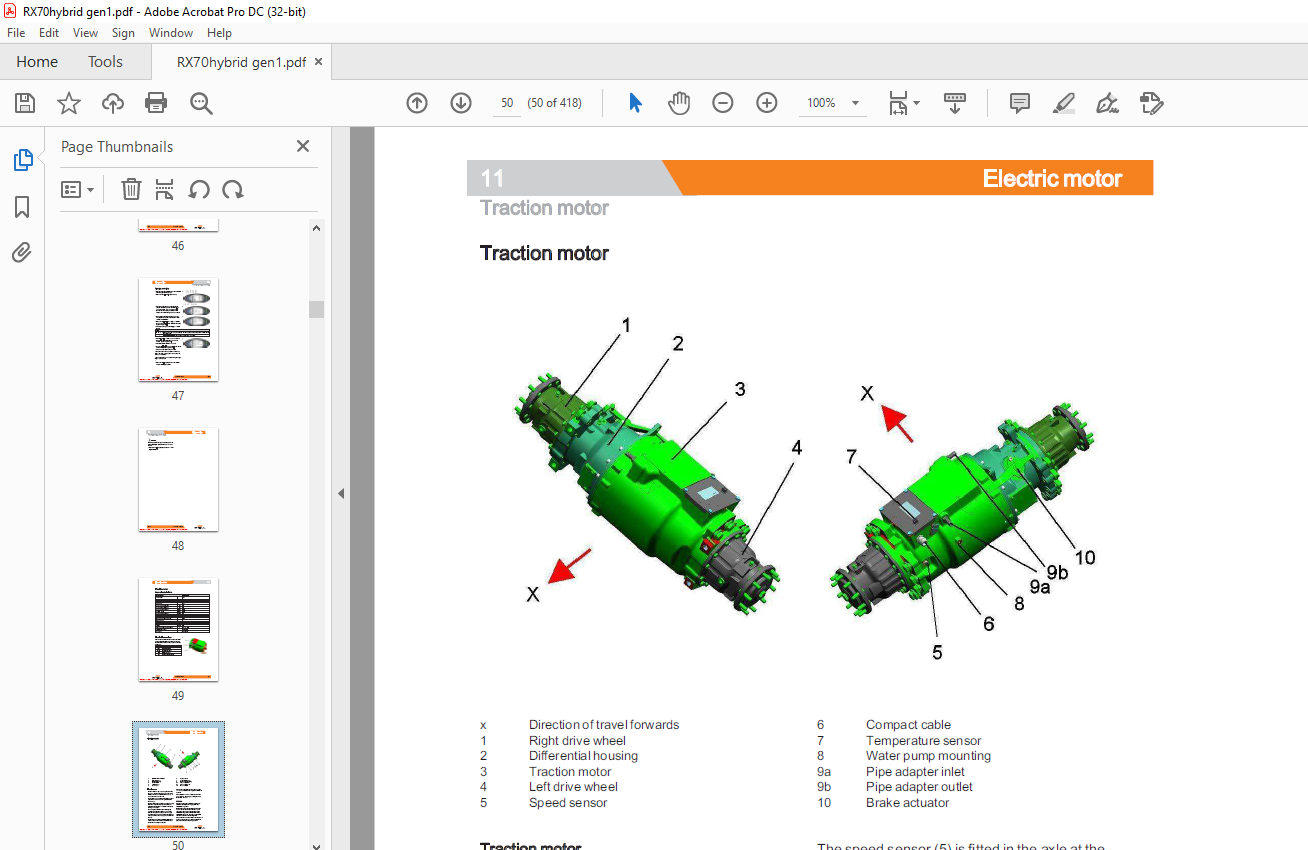Select the page 48 thumbnail
This screenshot has height=850, width=1308.
[178, 479]
